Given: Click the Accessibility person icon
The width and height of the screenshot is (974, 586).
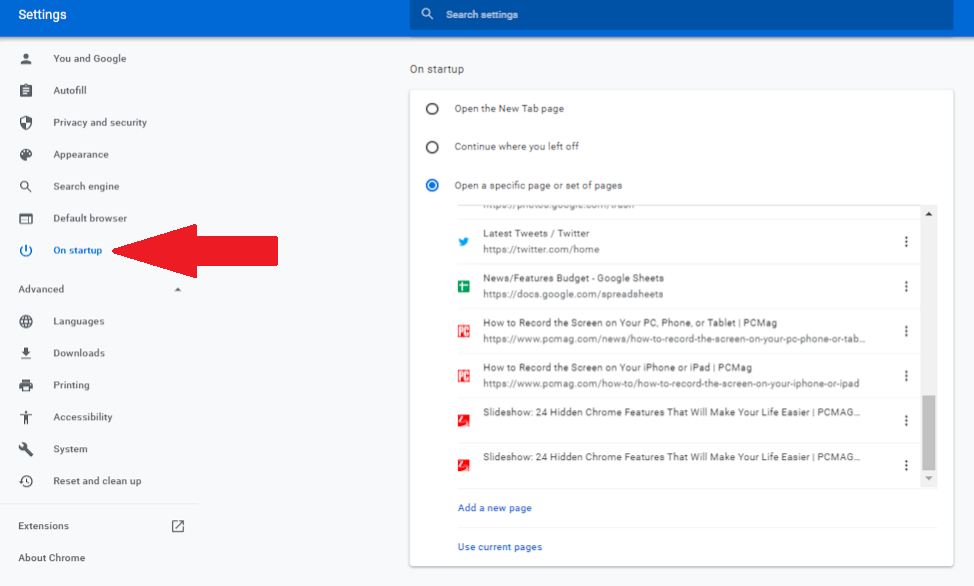Looking at the screenshot, I should (x=26, y=417).
